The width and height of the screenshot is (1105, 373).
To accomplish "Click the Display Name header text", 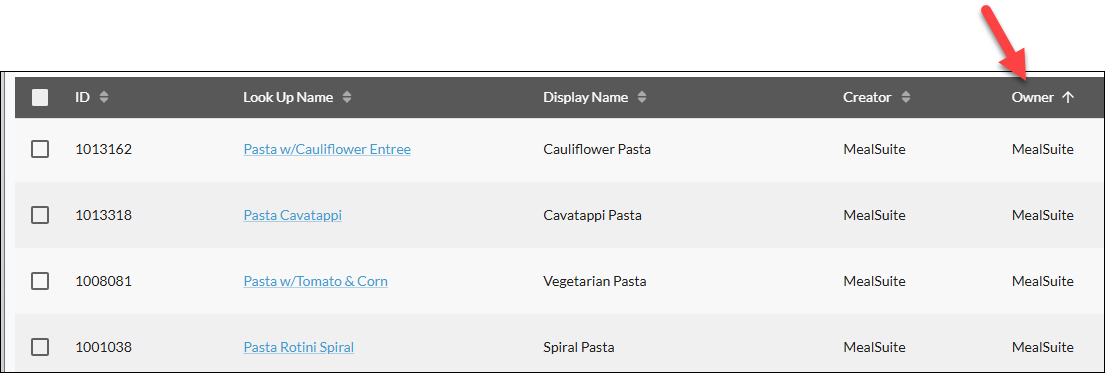I will [586, 98].
